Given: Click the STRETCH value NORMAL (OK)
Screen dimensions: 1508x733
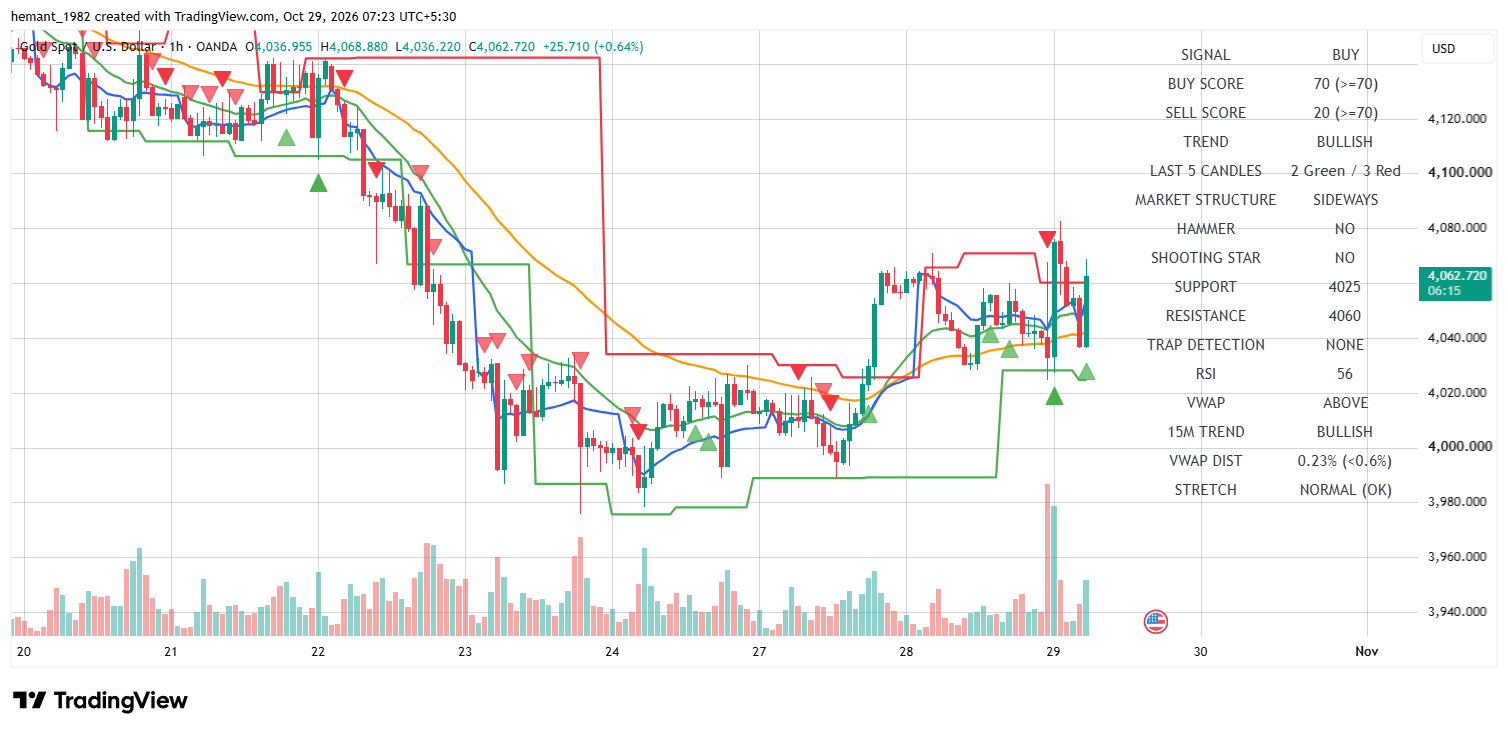Looking at the screenshot, I should coord(1345,490).
